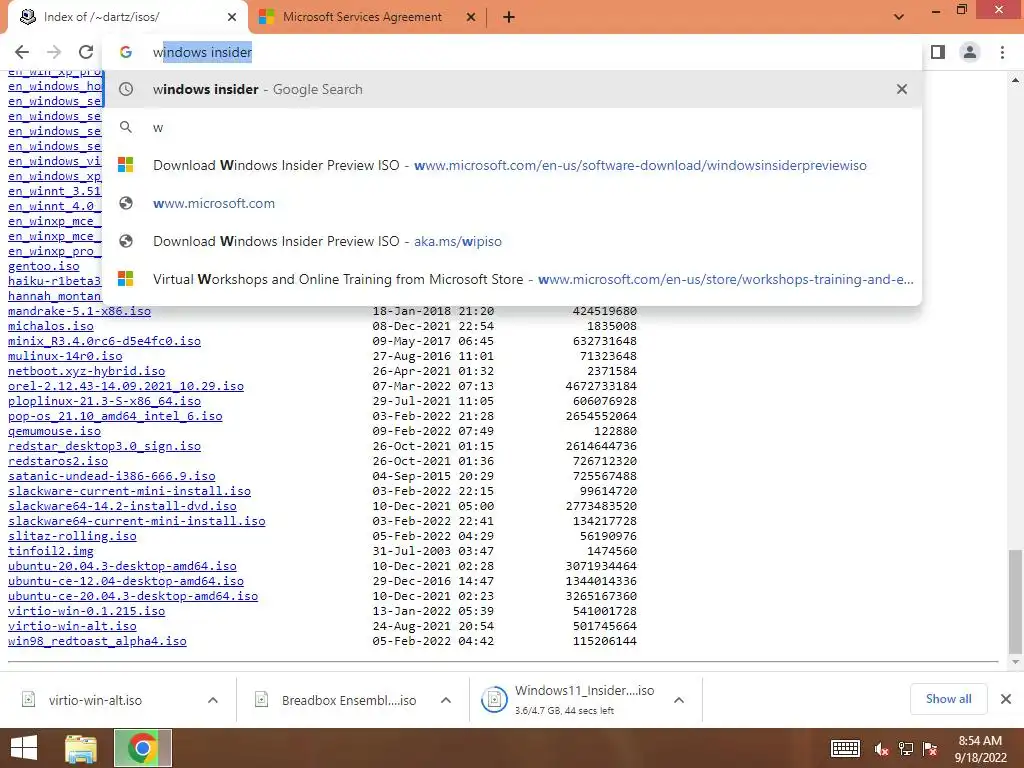Open the clock showing 8:54 AM
This screenshot has width=1024, height=768.
[980, 748]
